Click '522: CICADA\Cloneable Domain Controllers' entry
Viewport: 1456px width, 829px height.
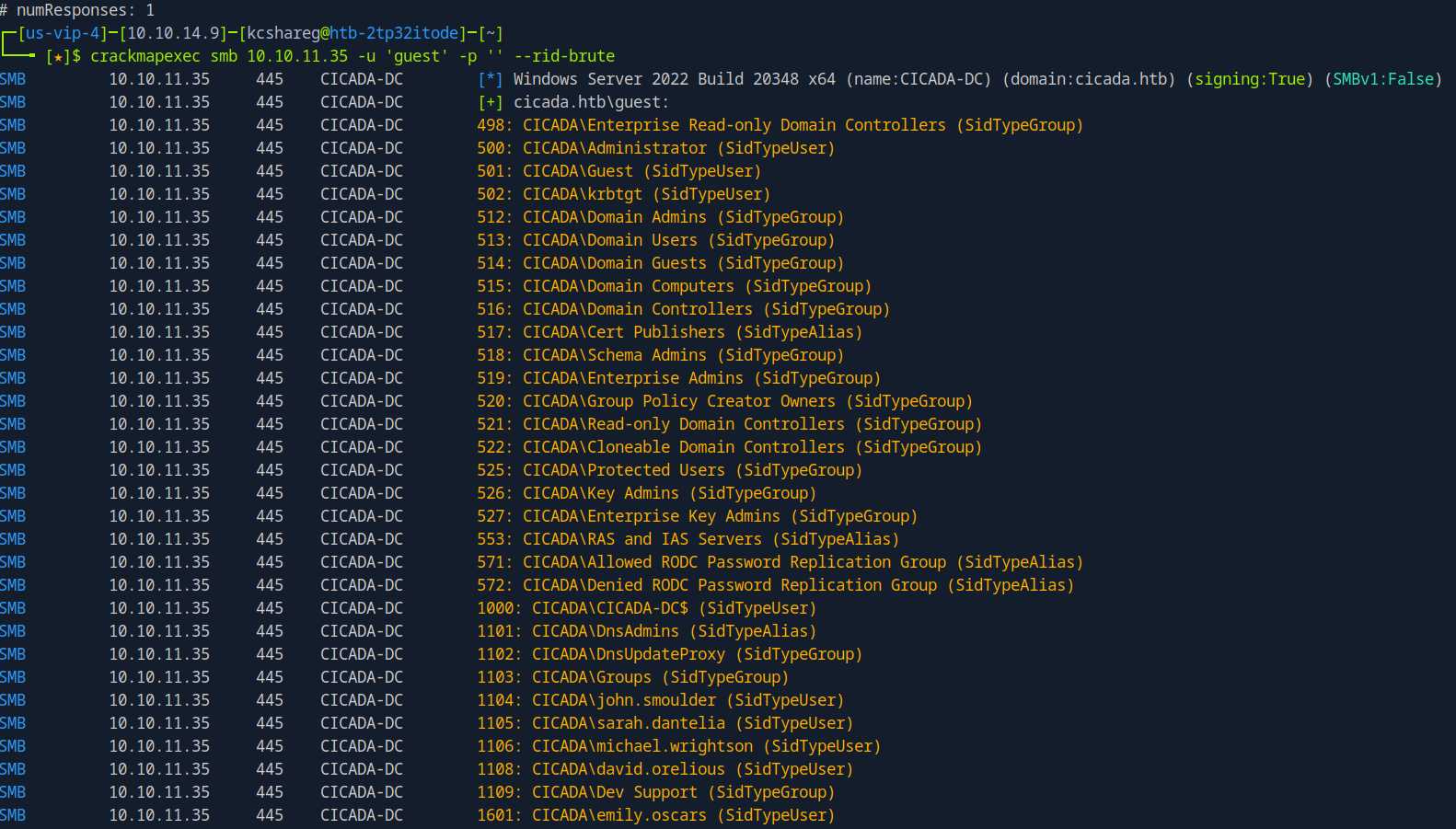[730, 447]
